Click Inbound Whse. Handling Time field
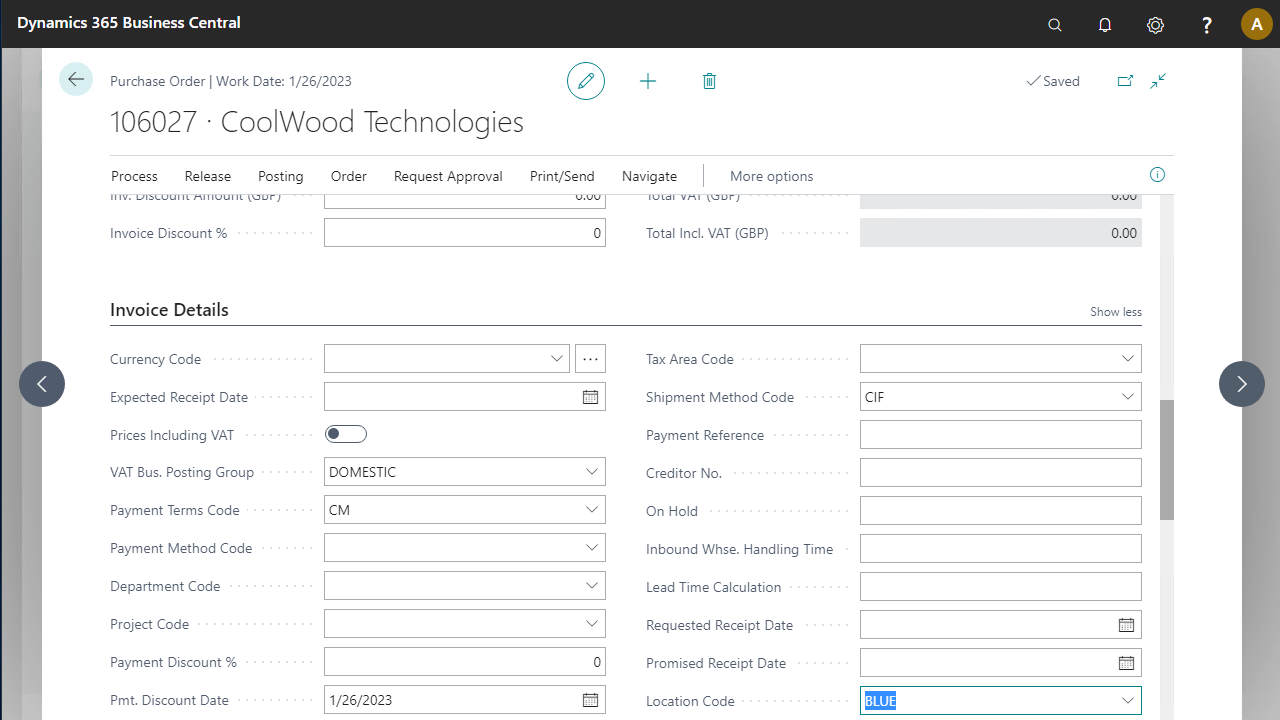Viewport: 1280px width, 720px height. pyautogui.click(x=1001, y=549)
